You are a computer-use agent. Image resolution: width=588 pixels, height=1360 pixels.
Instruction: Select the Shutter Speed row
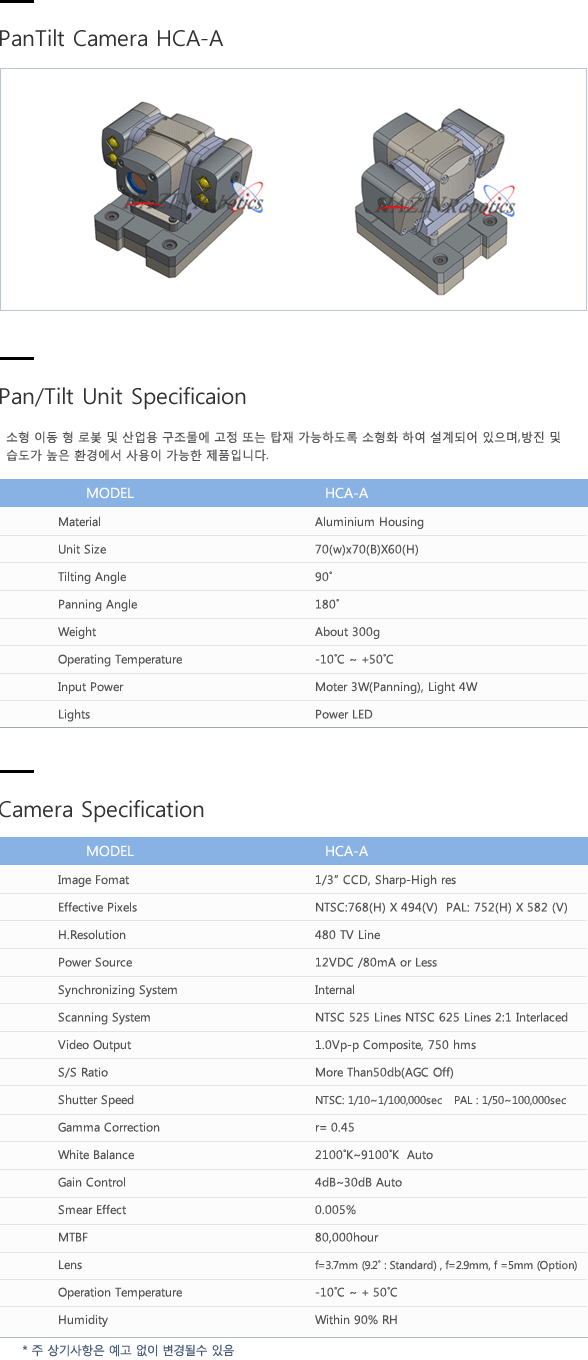[294, 1100]
